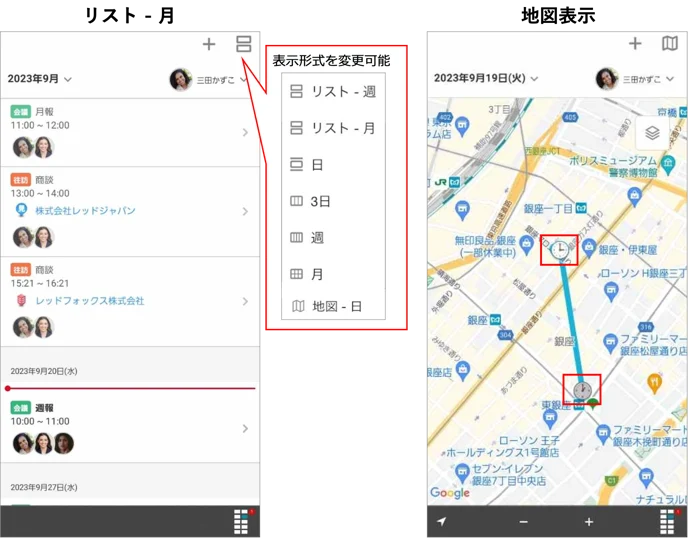Open the 三田かずこ user dropdown in list view

point(222,80)
